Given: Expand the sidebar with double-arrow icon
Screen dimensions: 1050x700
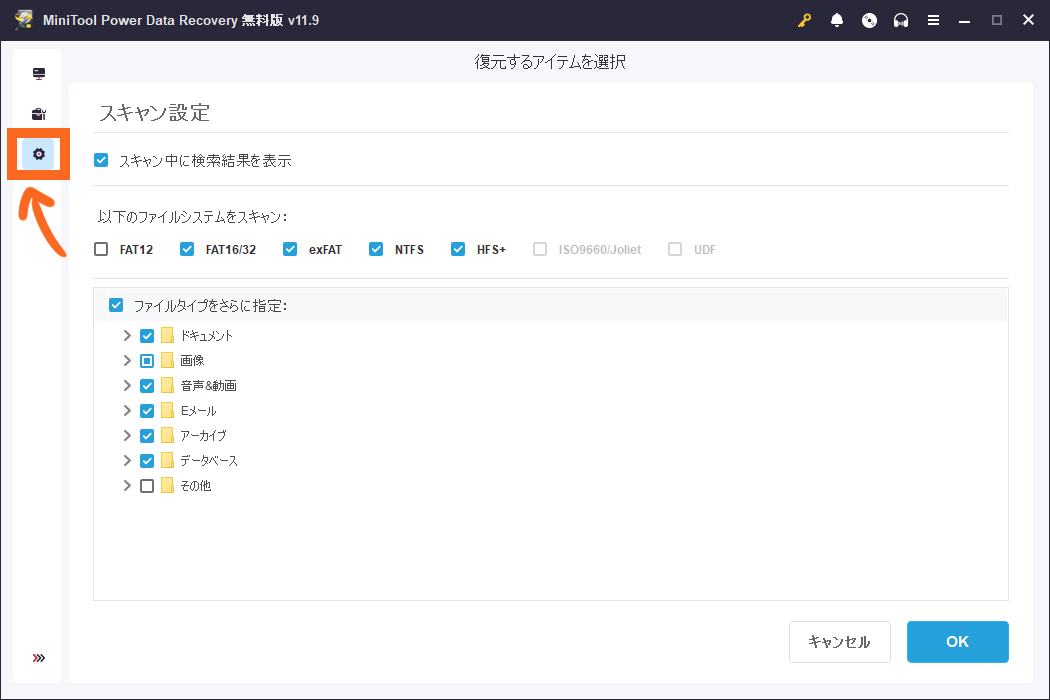Looking at the screenshot, I should coord(39,658).
